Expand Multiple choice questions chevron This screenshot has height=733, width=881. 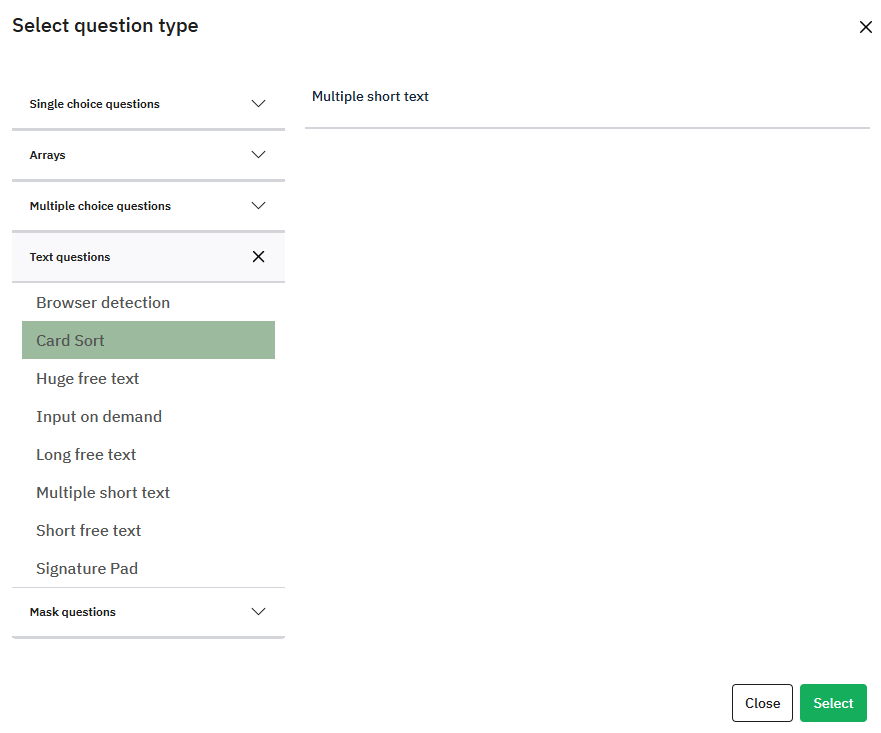pyautogui.click(x=258, y=206)
